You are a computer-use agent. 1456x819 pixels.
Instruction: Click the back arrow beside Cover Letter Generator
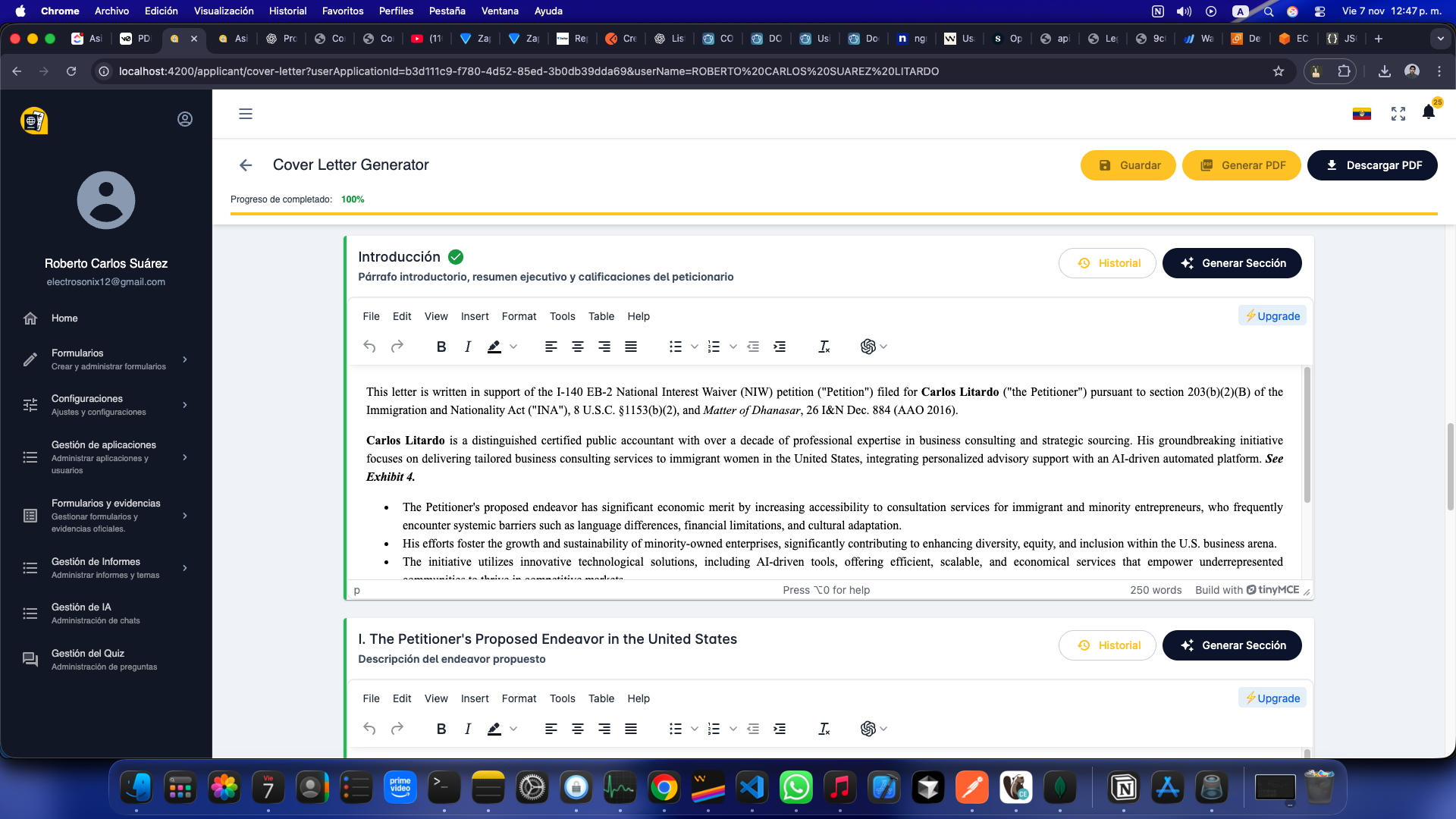246,165
